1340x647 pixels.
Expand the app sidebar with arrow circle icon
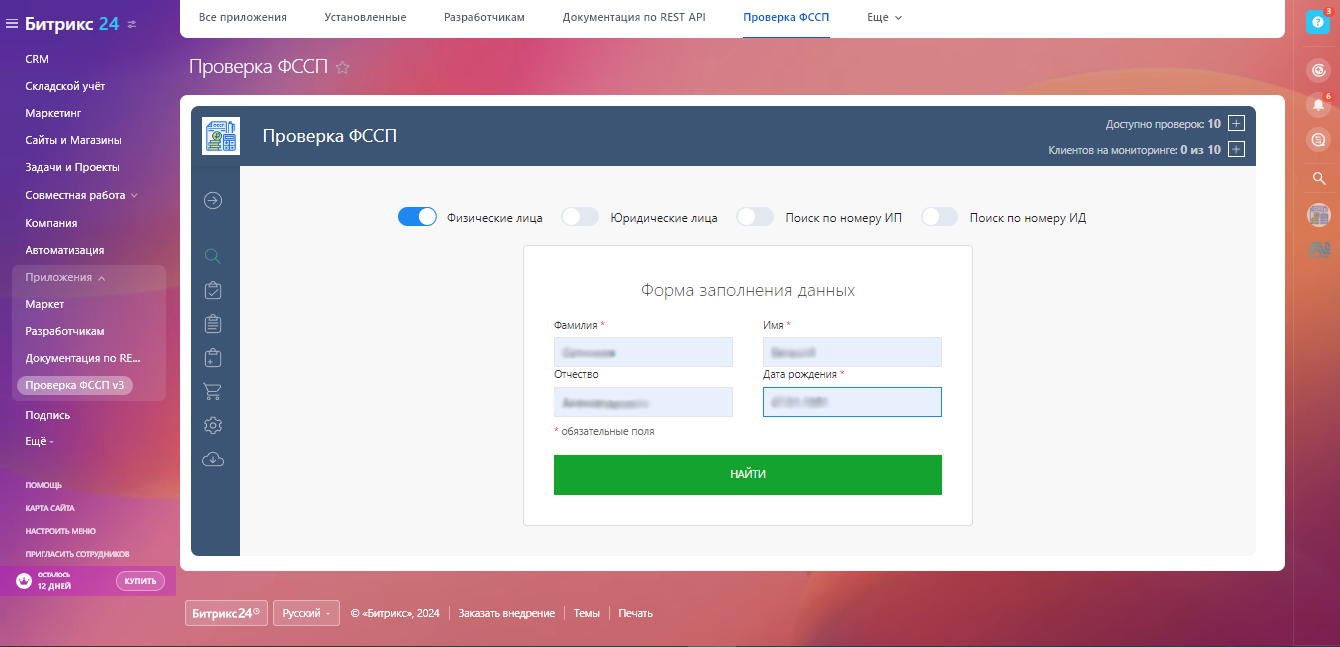click(x=213, y=200)
